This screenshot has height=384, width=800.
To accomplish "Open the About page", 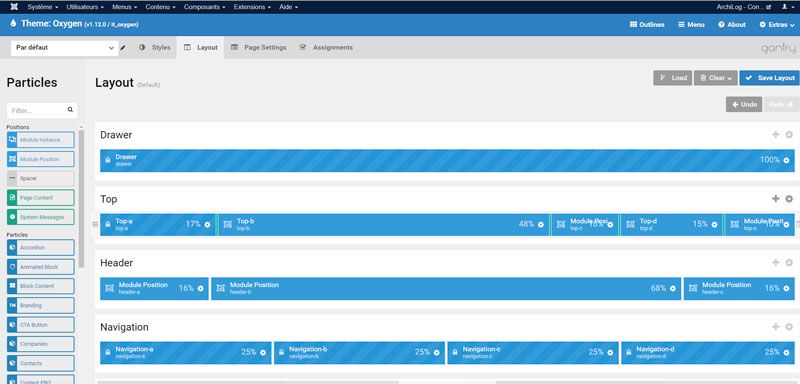I will coord(732,24).
